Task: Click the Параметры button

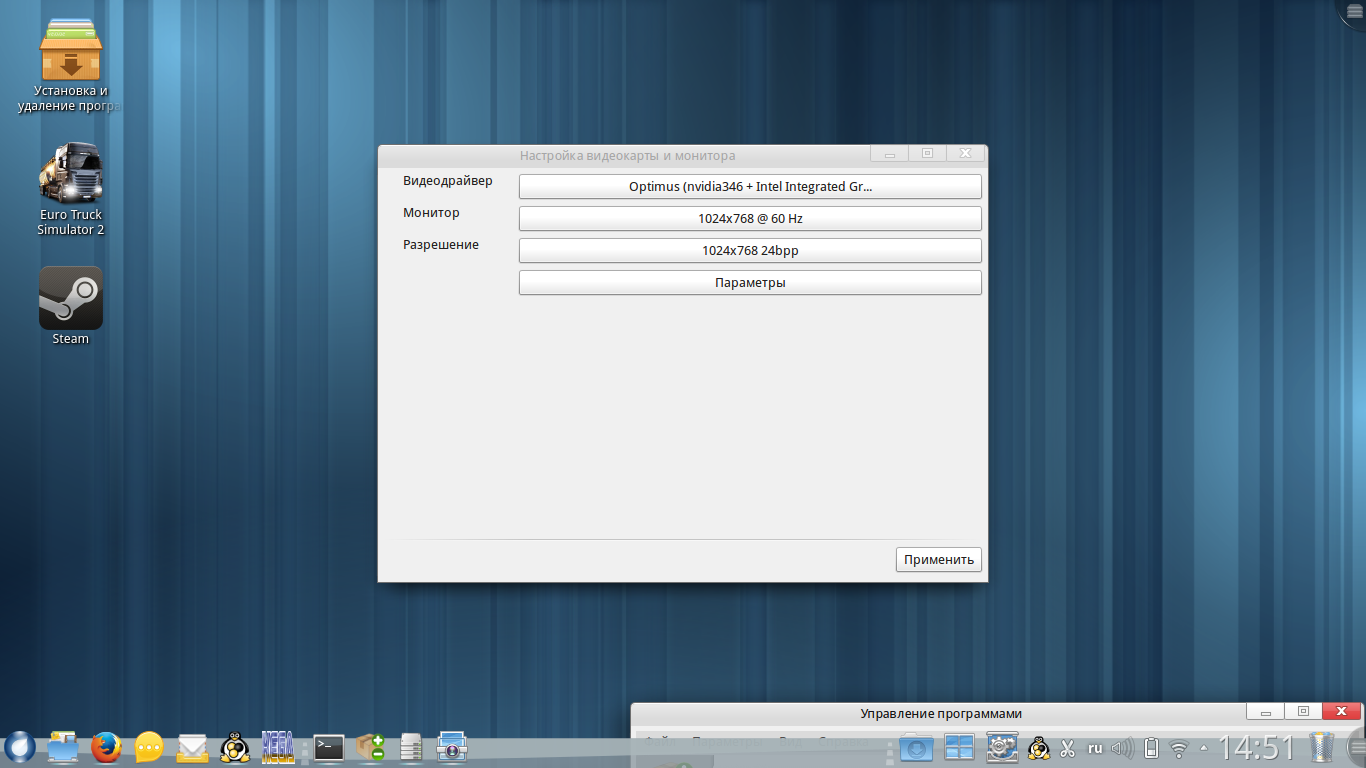Action: tap(750, 283)
